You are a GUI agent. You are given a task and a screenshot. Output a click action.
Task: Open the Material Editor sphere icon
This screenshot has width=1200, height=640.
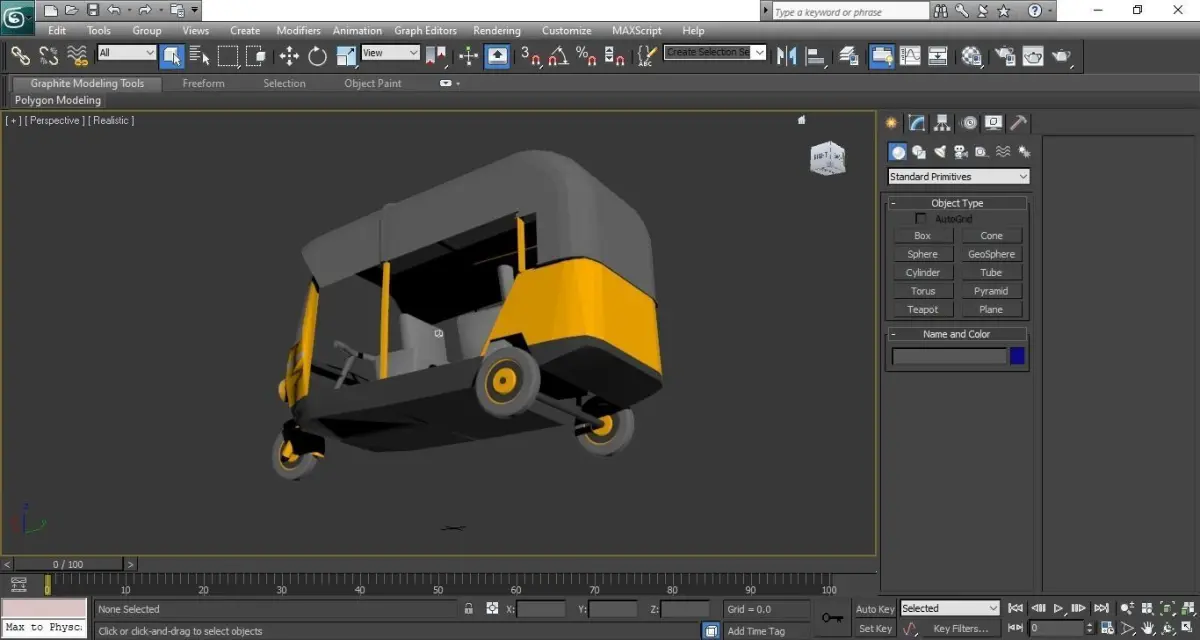(x=971, y=56)
